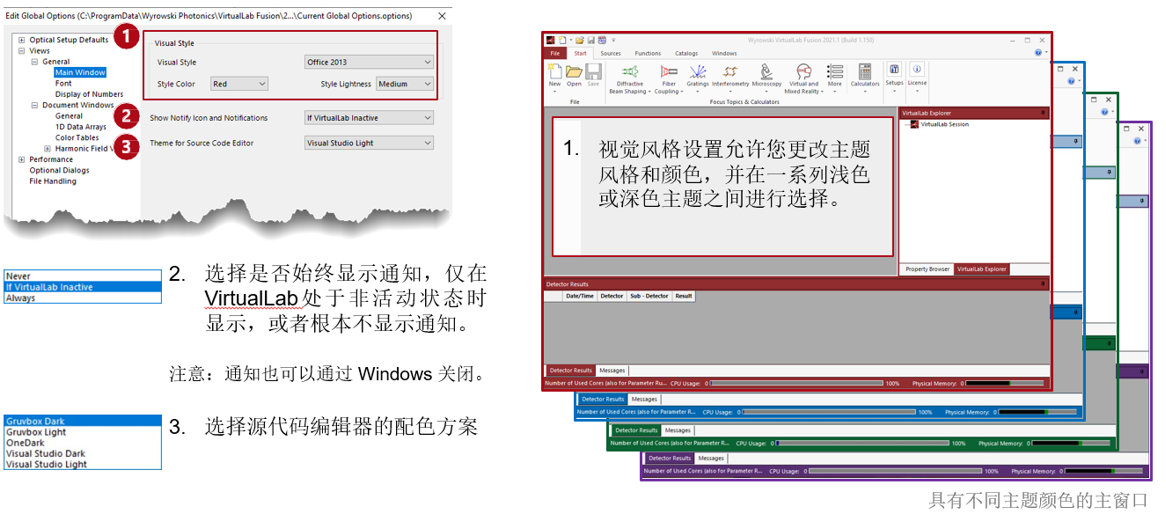The height and width of the screenshot is (530, 1166).
Task: Open Show Notify Icon and Notifications dropdown
Action: point(369,117)
